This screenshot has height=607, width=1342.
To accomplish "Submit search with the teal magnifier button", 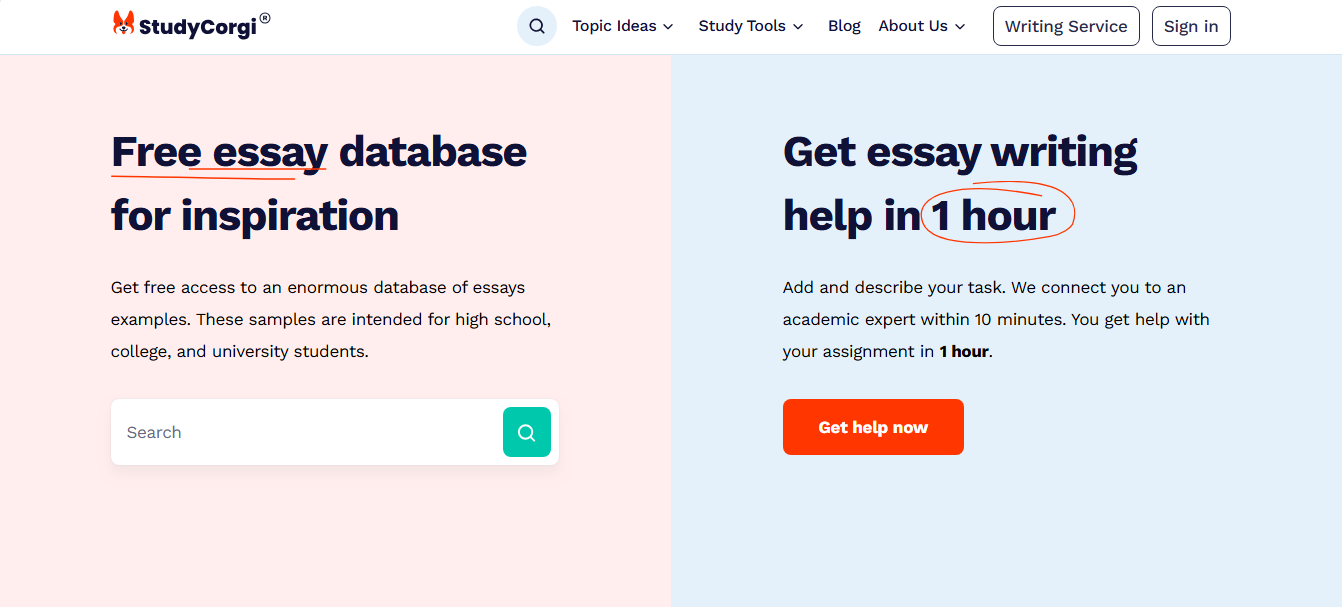I will tap(527, 432).
